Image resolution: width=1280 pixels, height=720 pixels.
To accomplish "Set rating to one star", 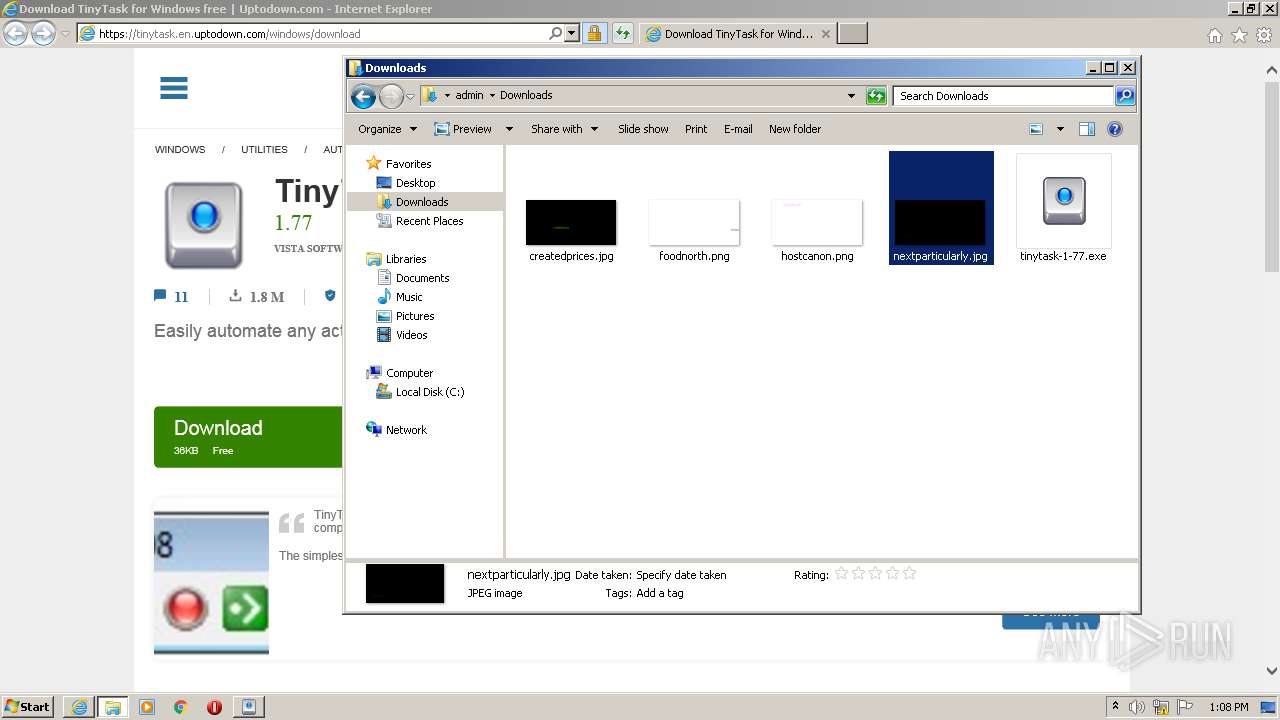I will [x=841, y=574].
